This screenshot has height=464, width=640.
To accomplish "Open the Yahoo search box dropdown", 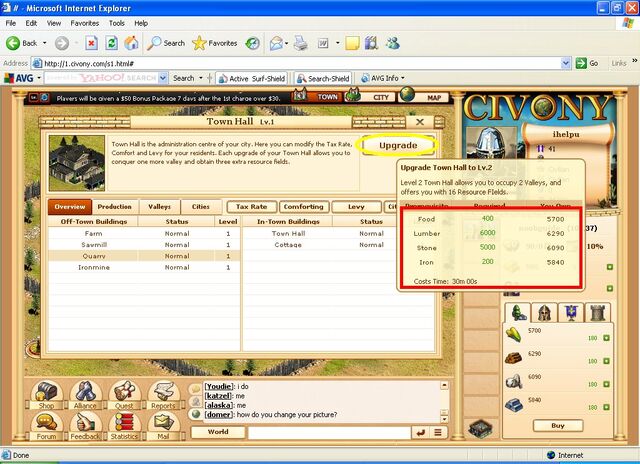I will click(x=163, y=78).
